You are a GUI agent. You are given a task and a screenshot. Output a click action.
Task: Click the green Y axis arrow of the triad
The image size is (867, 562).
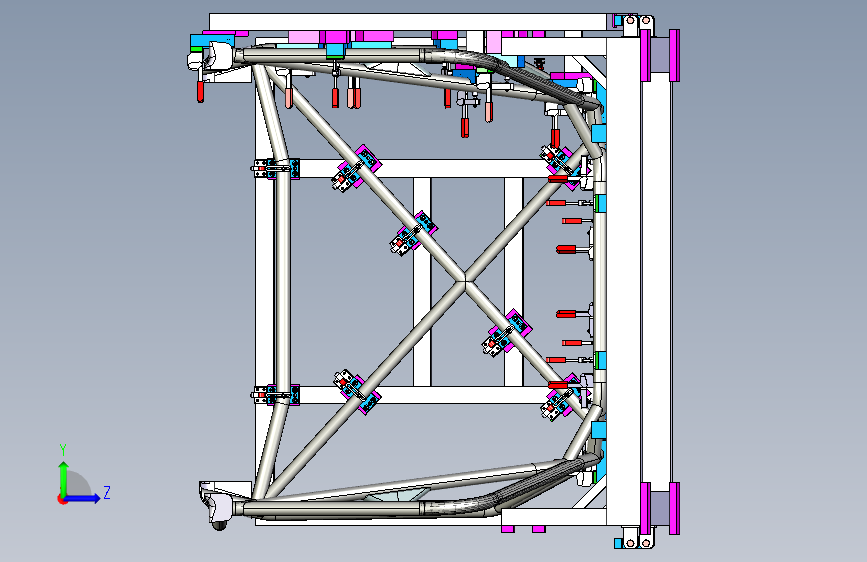(64, 478)
